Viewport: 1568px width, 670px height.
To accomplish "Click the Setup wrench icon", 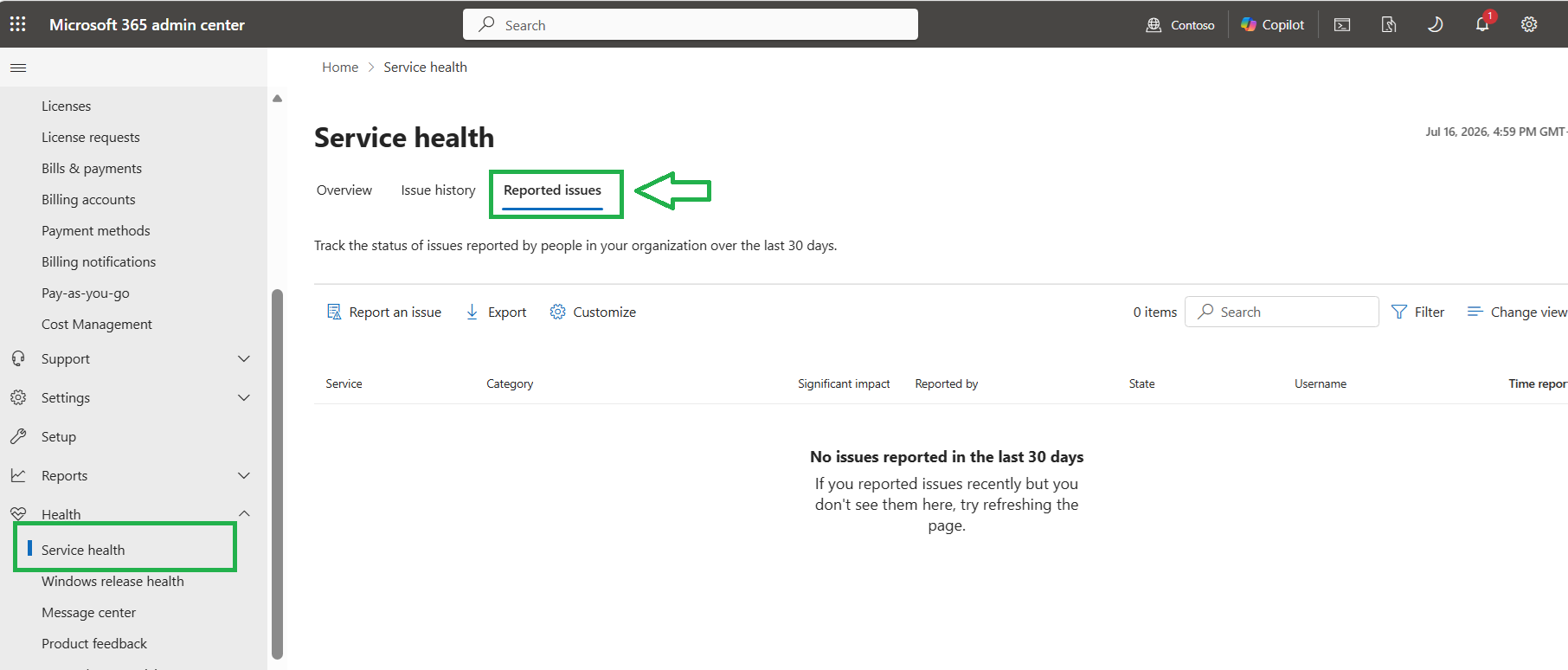I will [x=18, y=436].
